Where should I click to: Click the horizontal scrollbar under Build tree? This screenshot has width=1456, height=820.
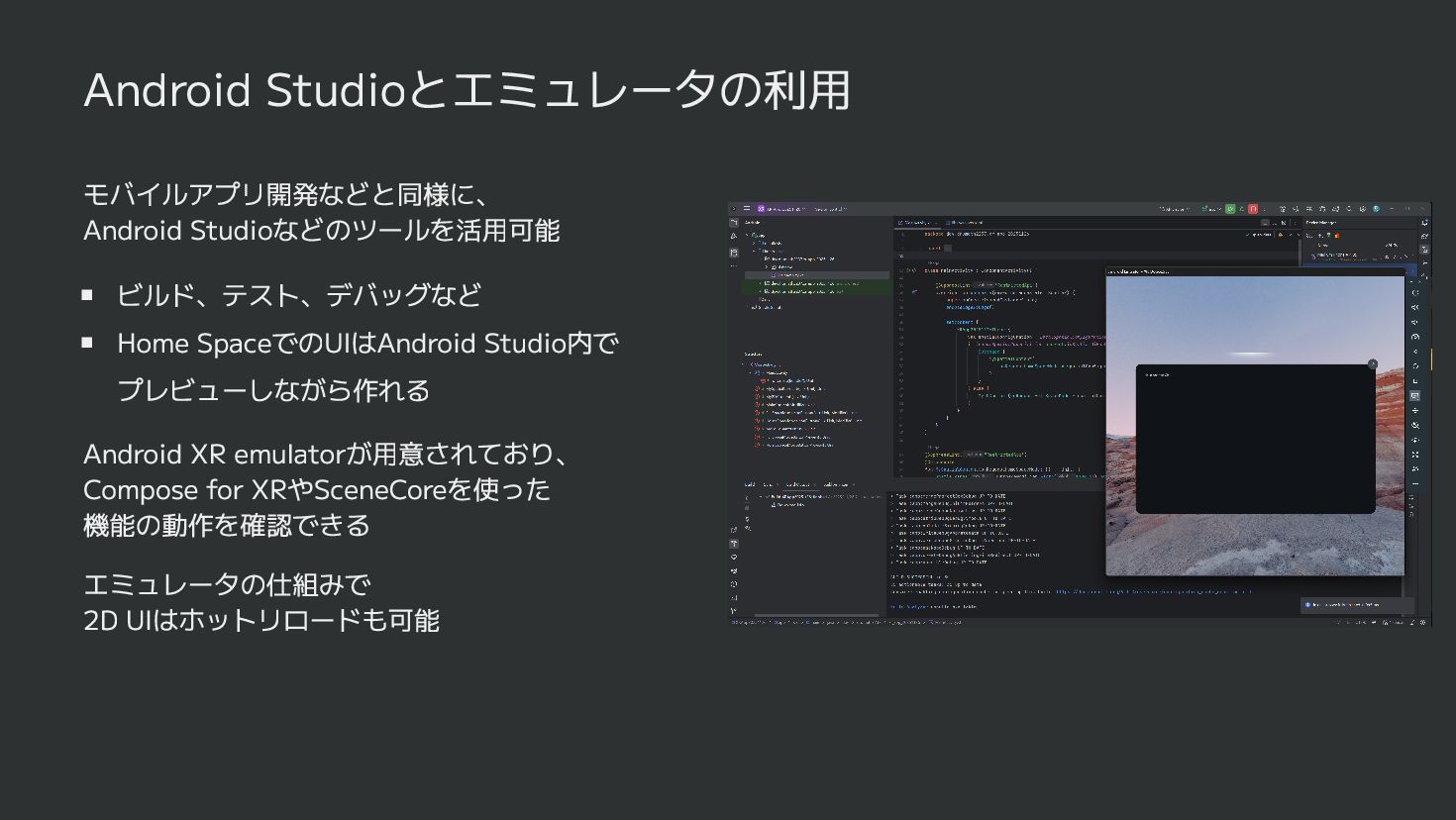pos(816,615)
